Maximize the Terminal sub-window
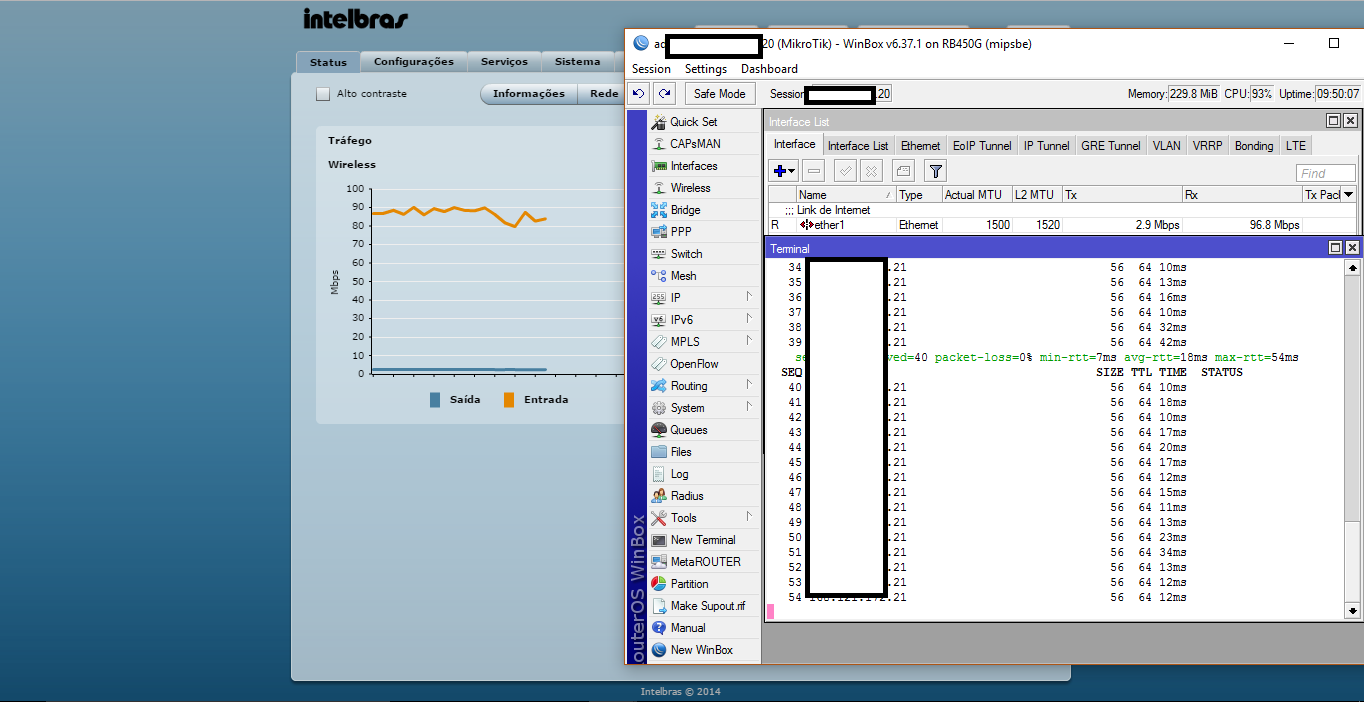The width and height of the screenshot is (1364, 702). [x=1335, y=248]
